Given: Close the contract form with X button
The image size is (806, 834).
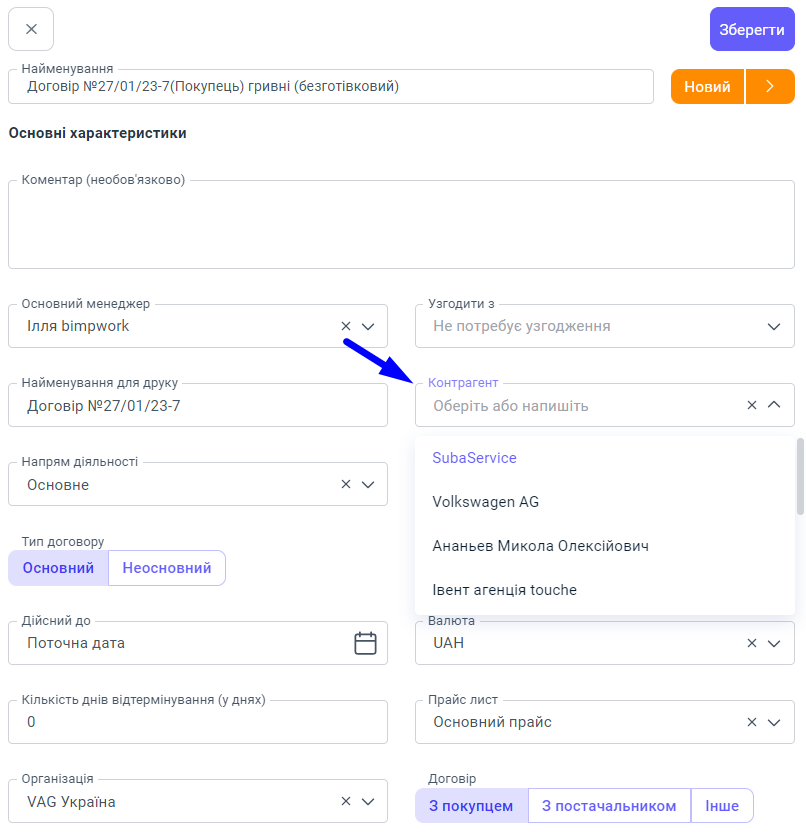Looking at the screenshot, I should tap(31, 29).
